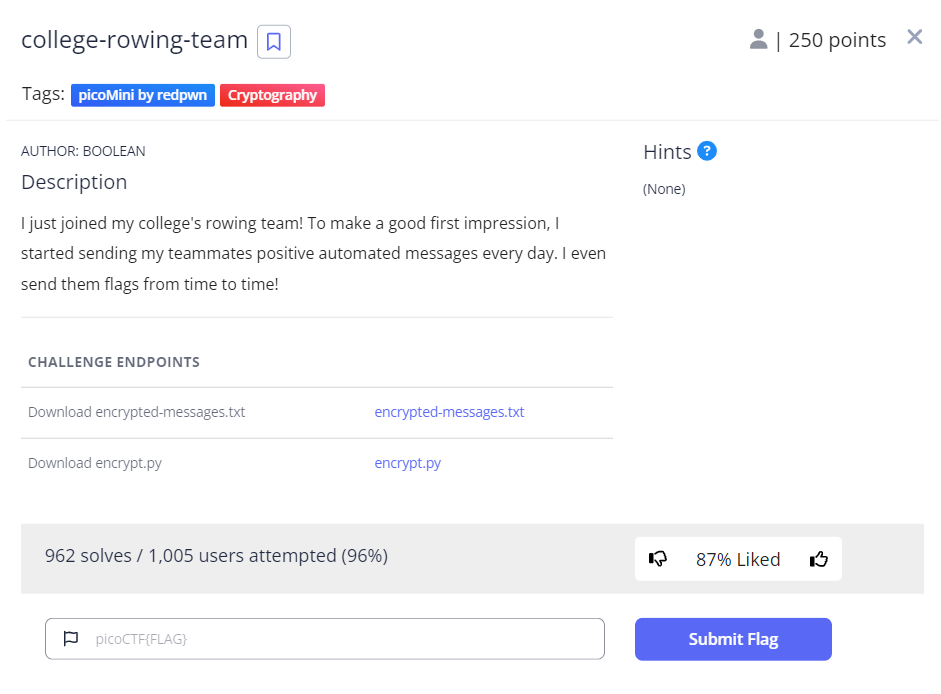
Task: Click the Hints heading
Action: coord(667,152)
